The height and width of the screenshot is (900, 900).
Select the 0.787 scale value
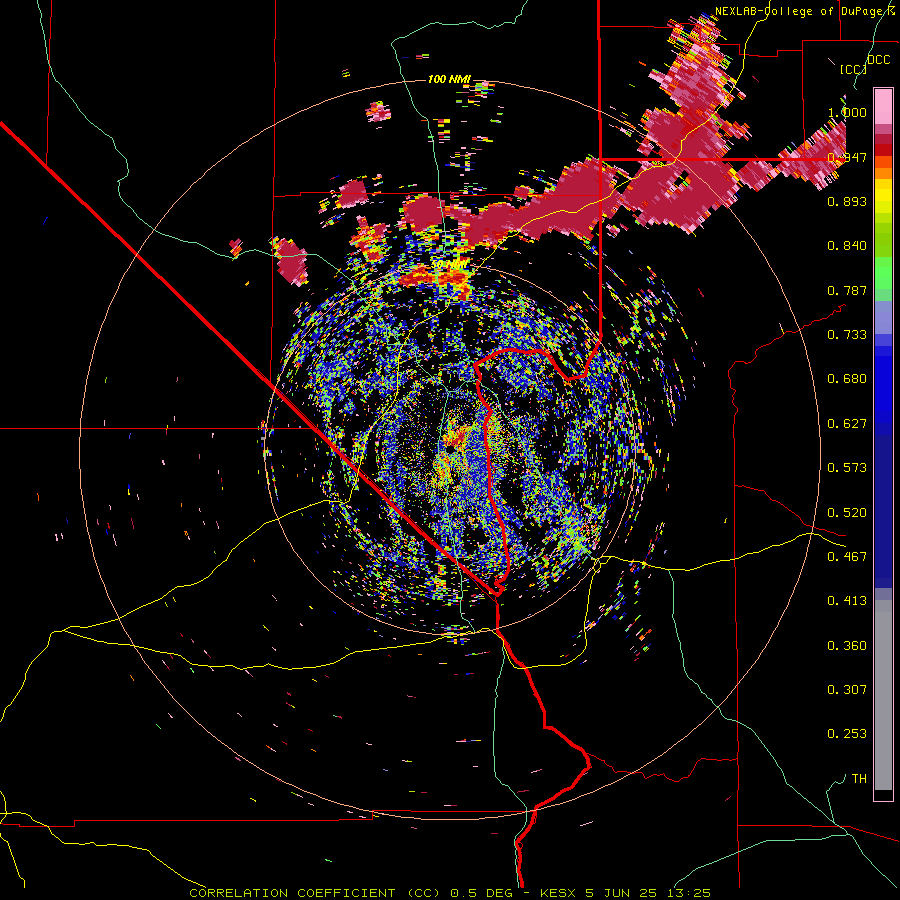click(x=847, y=290)
